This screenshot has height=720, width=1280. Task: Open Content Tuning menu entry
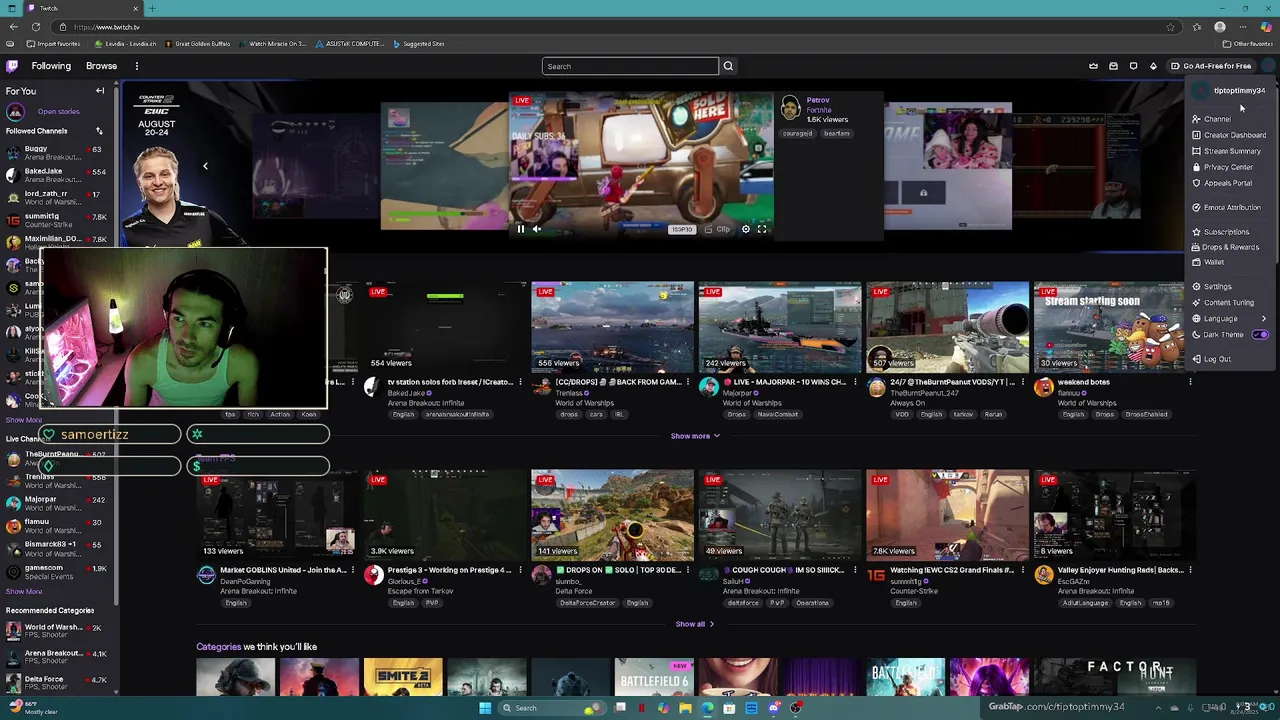(1232, 303)
